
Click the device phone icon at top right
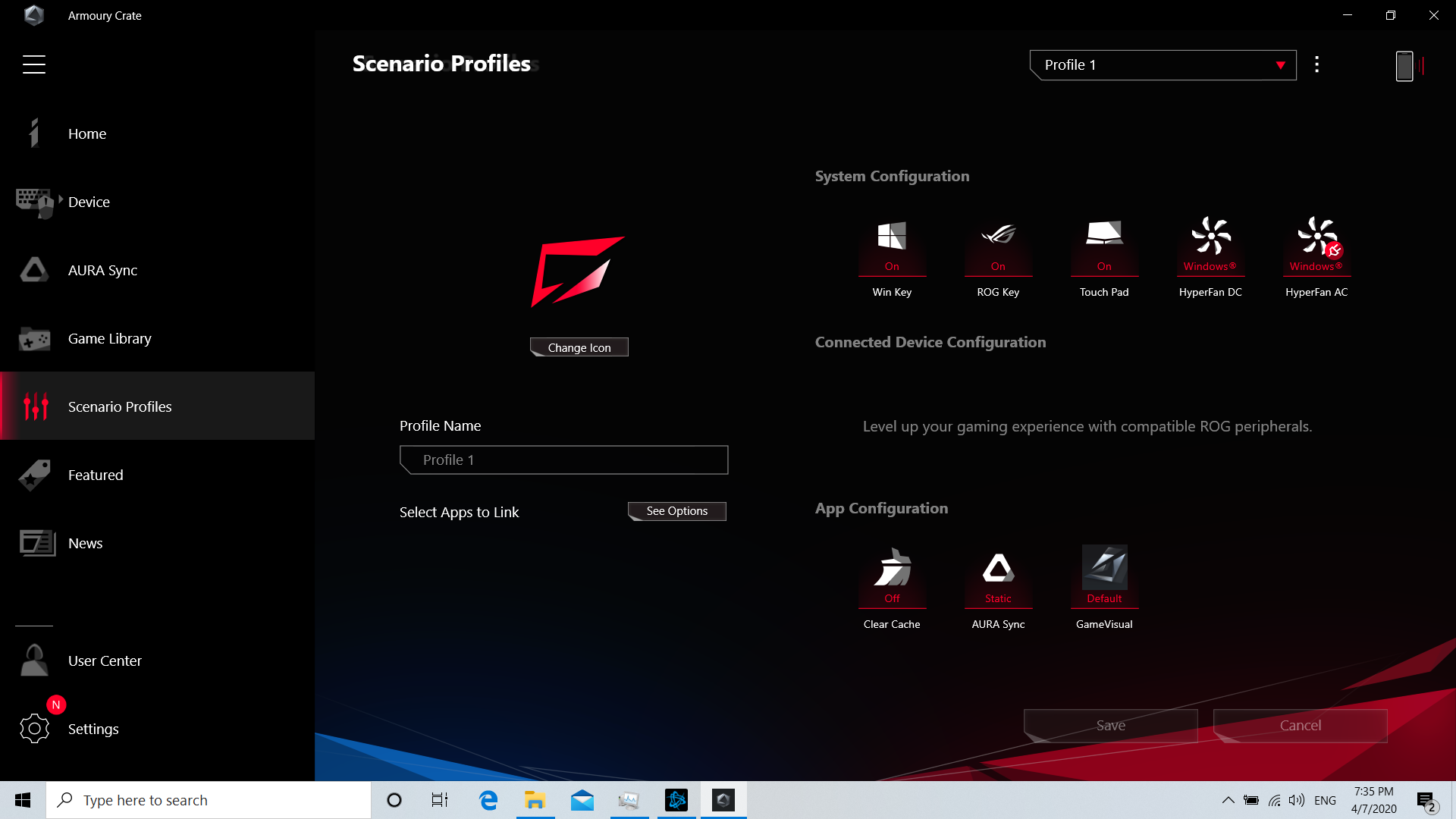[x=1404, y=66]
